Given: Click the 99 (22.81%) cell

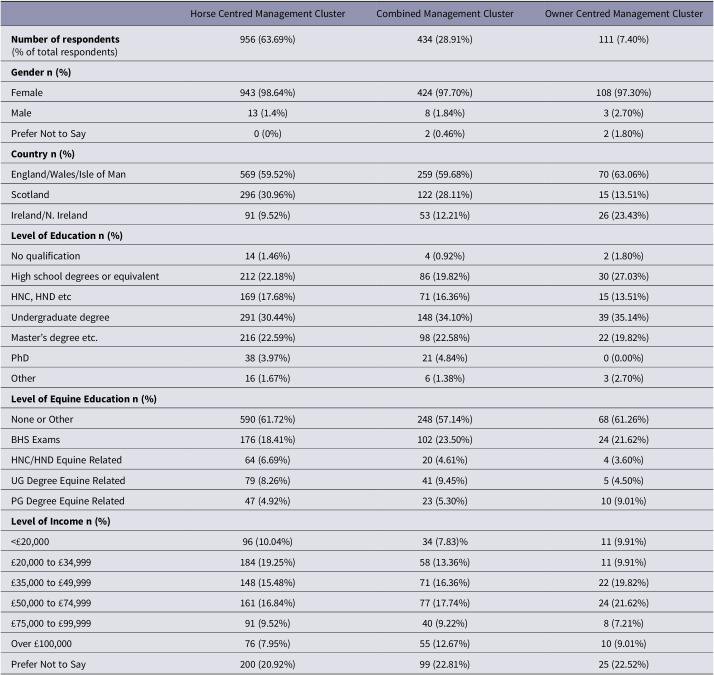Looking at the screenshot, I should [444, 664].
